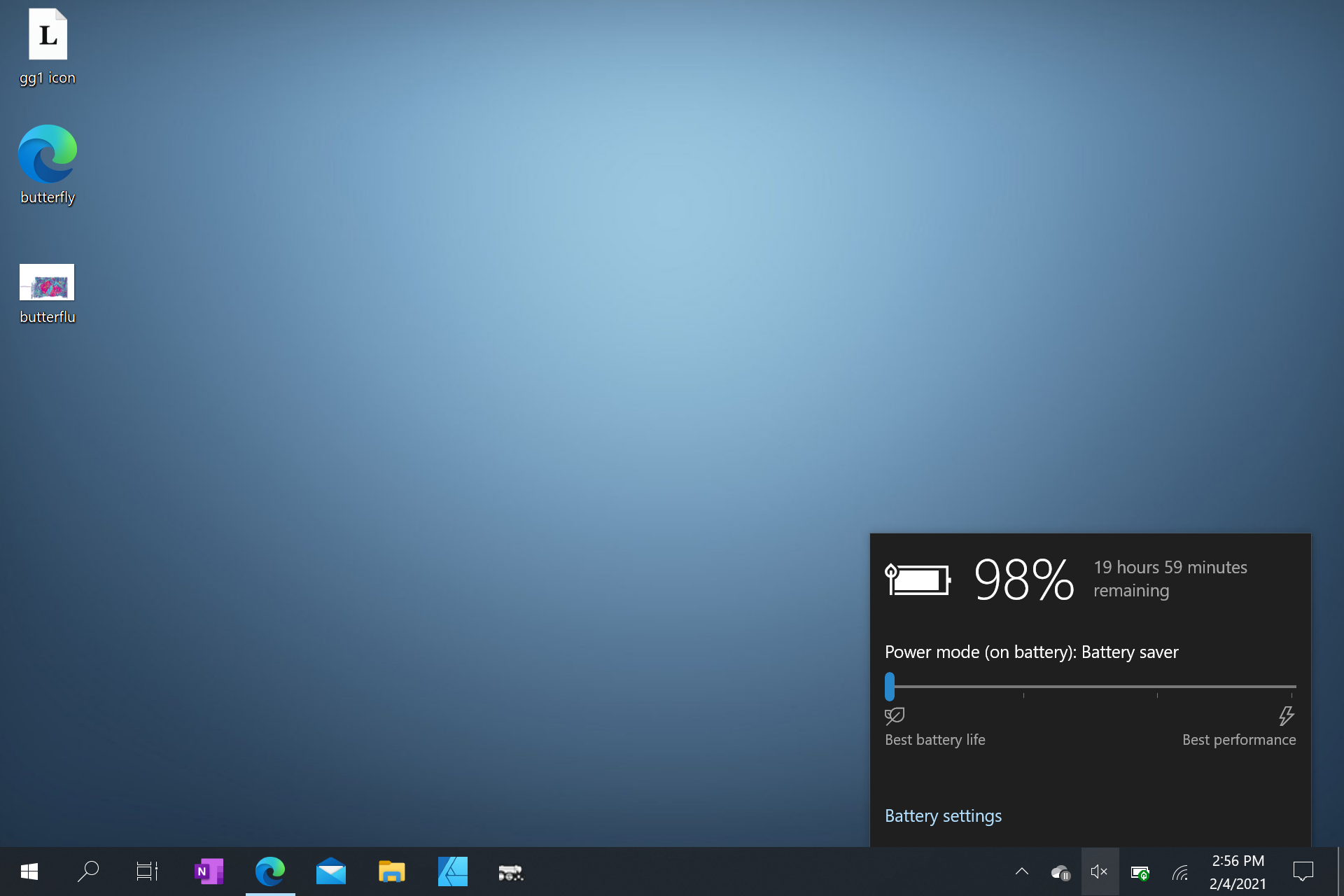The image size is (1344, 896).
Task: Open Task View from taskbar
Action: [147, 871]
